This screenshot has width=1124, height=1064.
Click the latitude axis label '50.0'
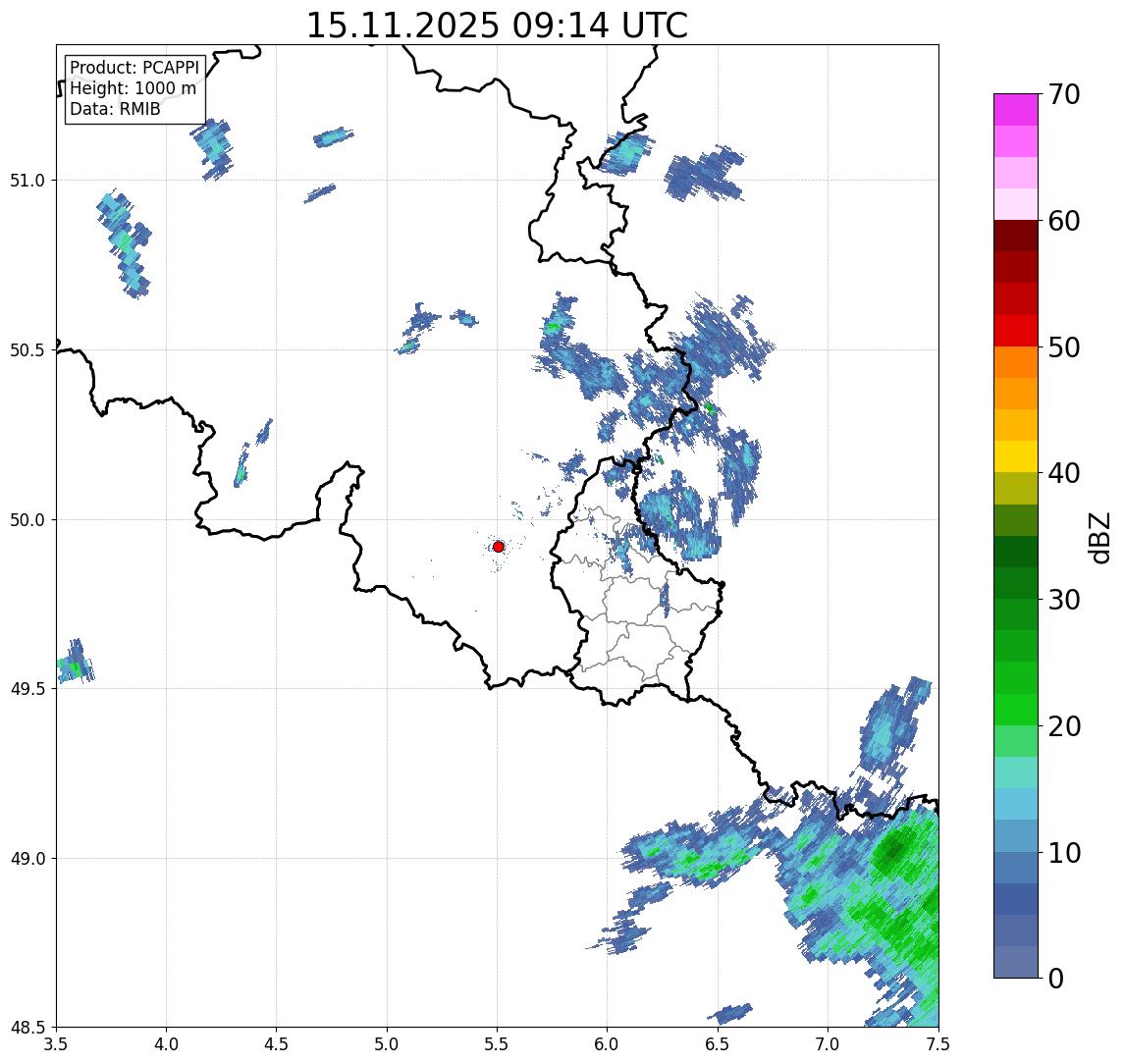(x=27, y=519)
